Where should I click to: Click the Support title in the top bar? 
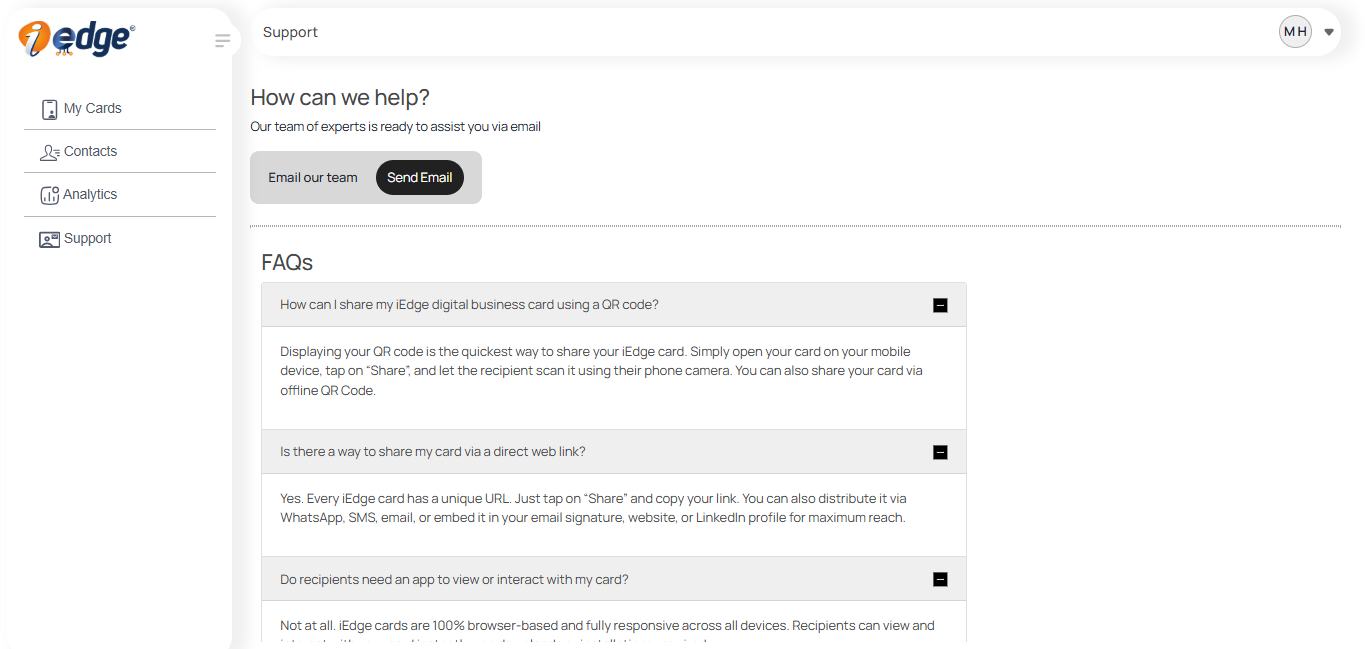click(290, 31)
